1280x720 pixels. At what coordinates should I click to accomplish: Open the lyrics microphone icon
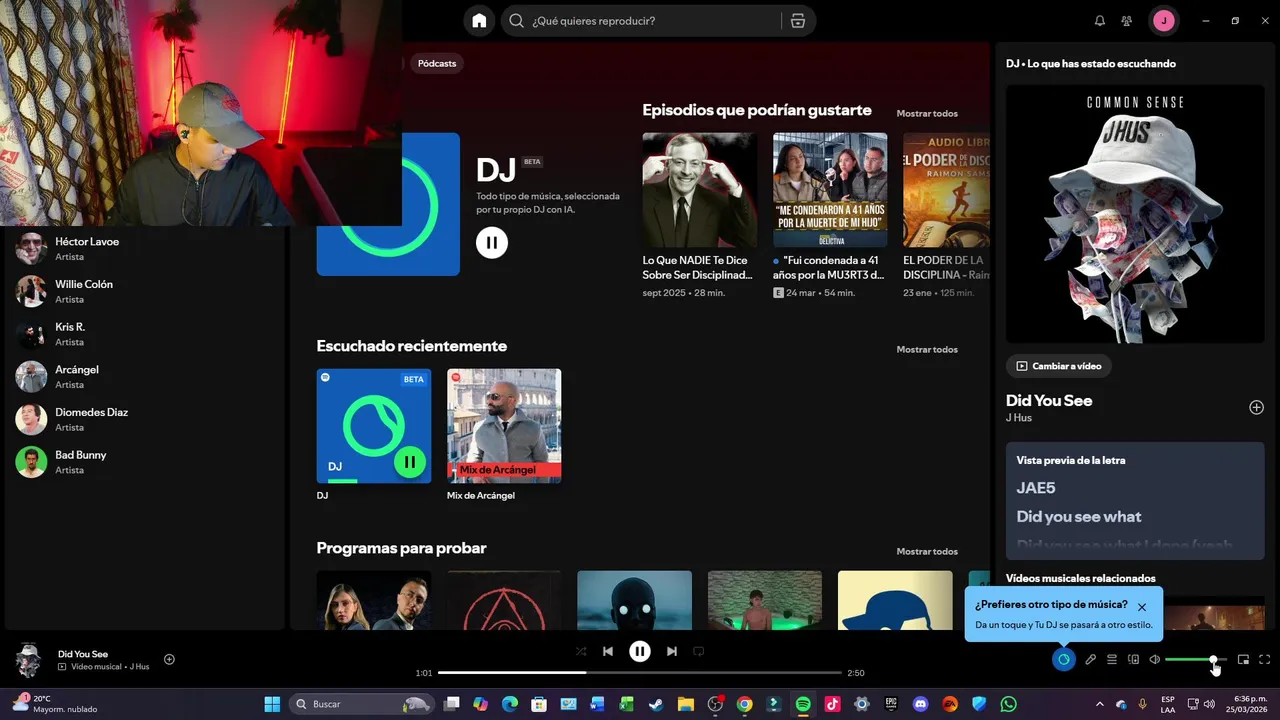pyautogui.click(x=1091, y=659)
